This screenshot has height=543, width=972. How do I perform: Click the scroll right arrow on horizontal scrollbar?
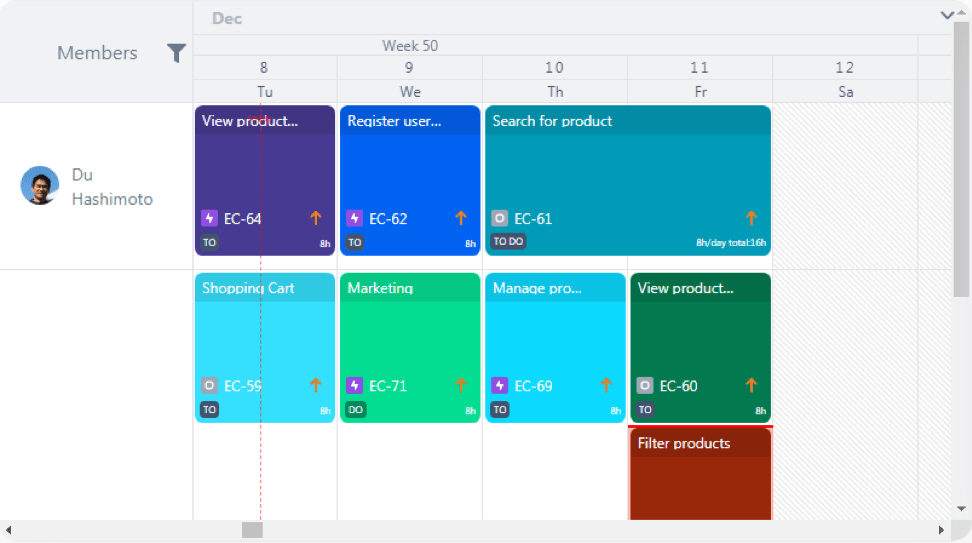coord(941,530)
